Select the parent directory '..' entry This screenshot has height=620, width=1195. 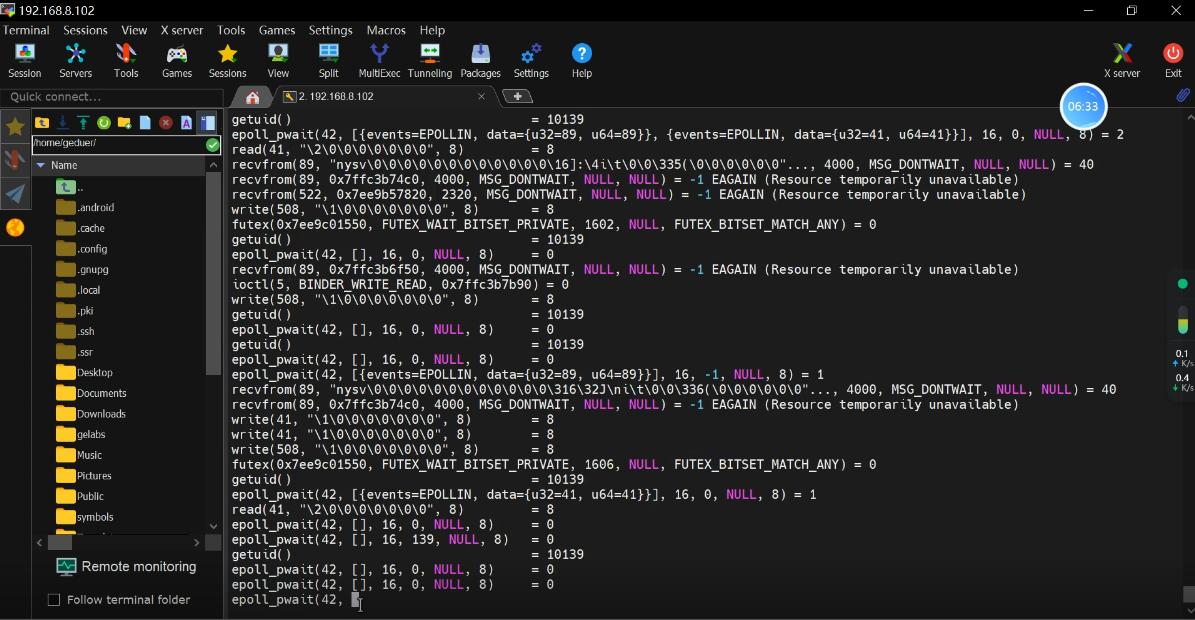tap(70, 187)
